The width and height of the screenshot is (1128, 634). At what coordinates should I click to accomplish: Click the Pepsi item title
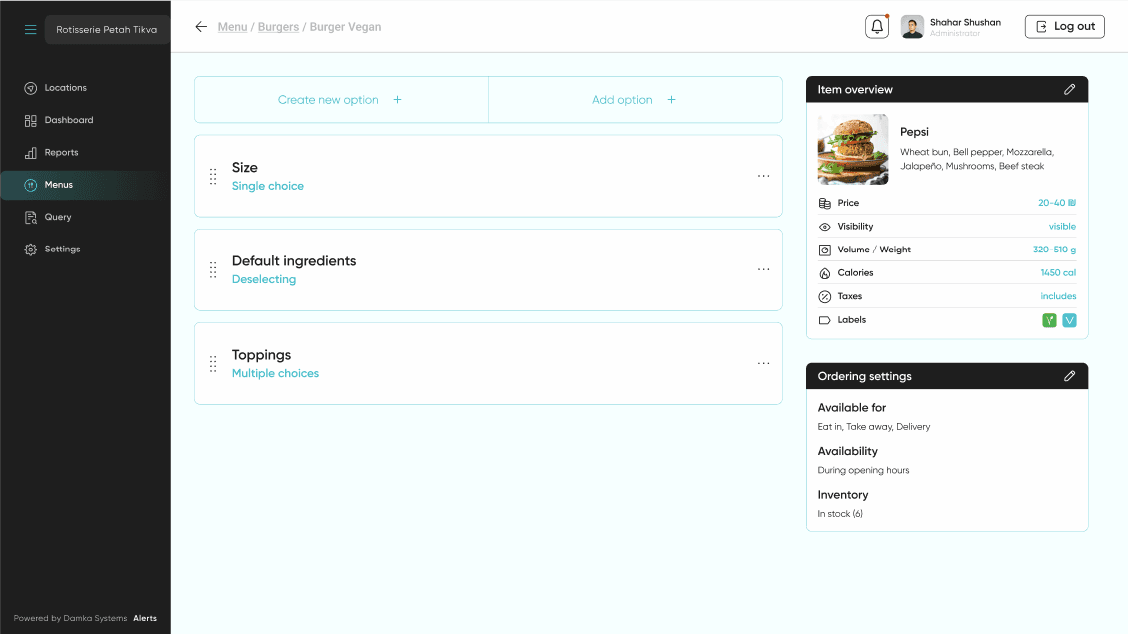click(914, 132)
